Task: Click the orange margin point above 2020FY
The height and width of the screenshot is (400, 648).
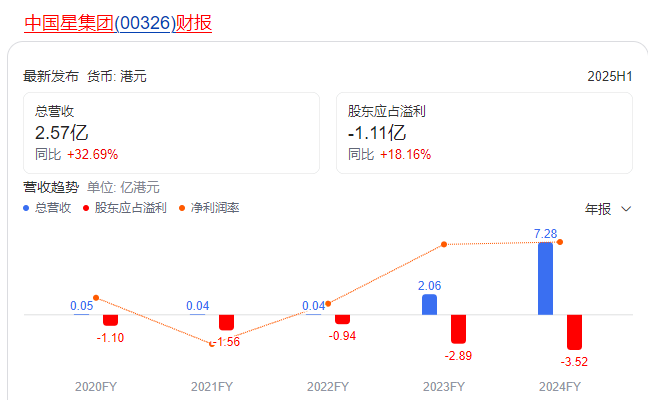Action: [x=96, y=297]
